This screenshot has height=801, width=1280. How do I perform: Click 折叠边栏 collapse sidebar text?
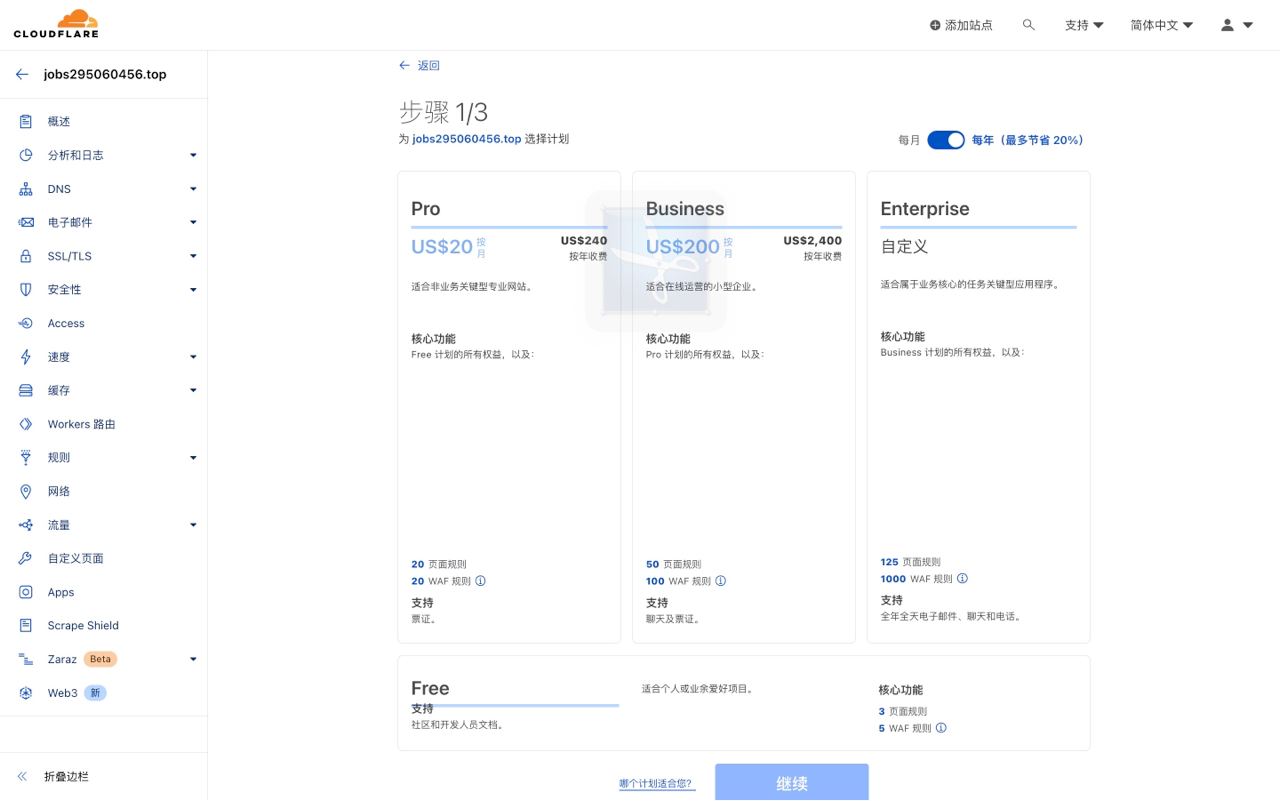(x=66, y=776)
